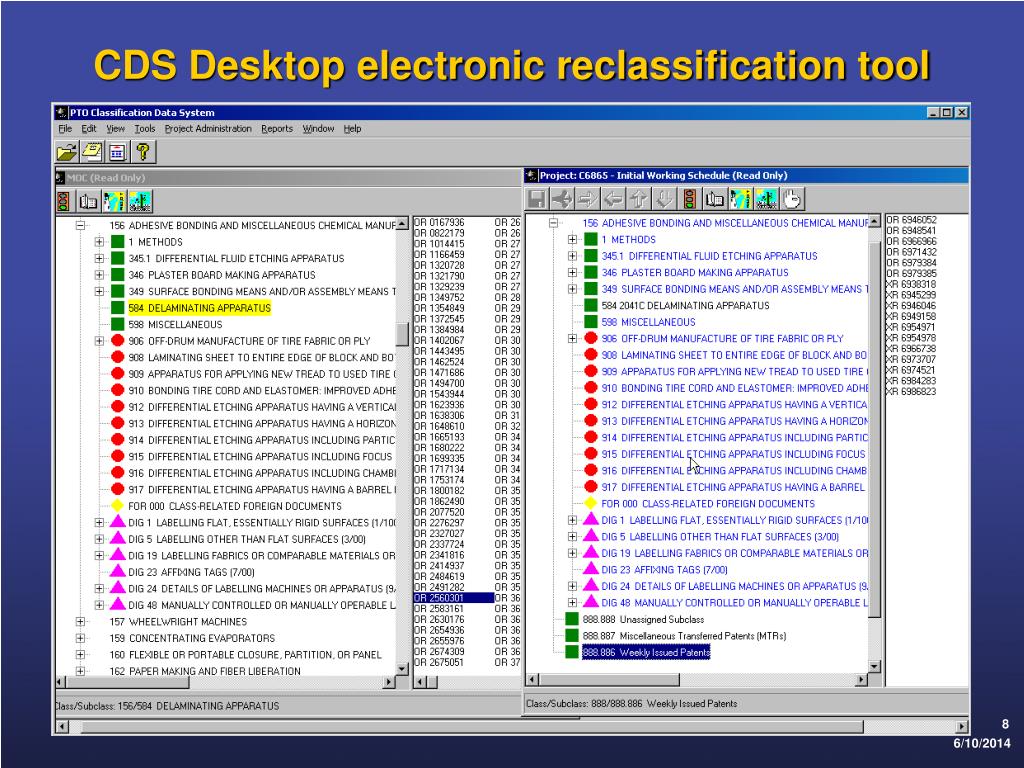Image resolution: width=1024 pixels, height=768 pixels.
Task: Expand DIG 1 LABELLING FLAT in MOC pane
Action: click(99, 522)
